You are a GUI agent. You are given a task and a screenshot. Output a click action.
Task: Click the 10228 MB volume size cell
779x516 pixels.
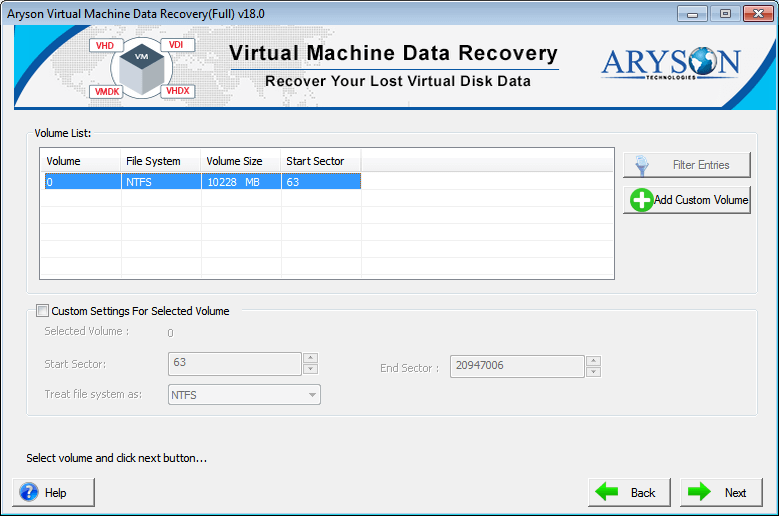(241, 182)
